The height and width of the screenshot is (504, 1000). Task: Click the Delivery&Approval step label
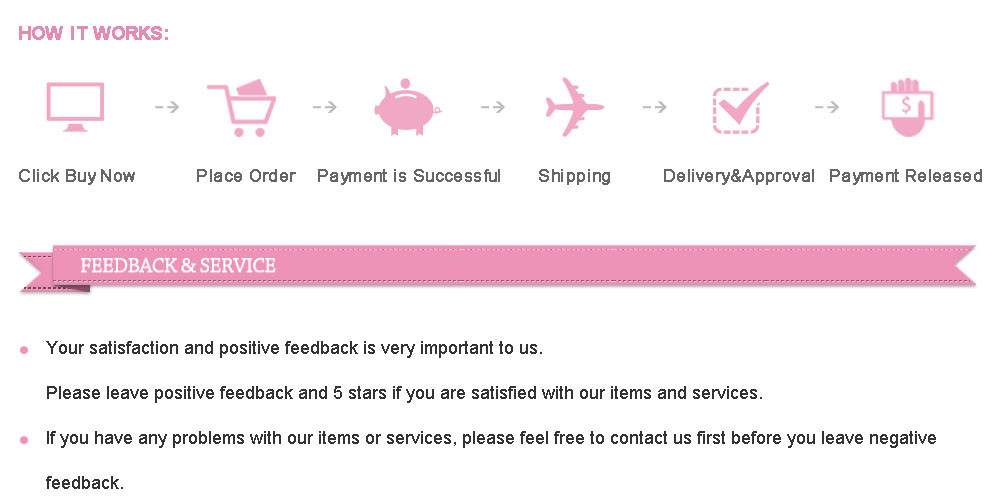pyautogui.click(x=739, y=176)
